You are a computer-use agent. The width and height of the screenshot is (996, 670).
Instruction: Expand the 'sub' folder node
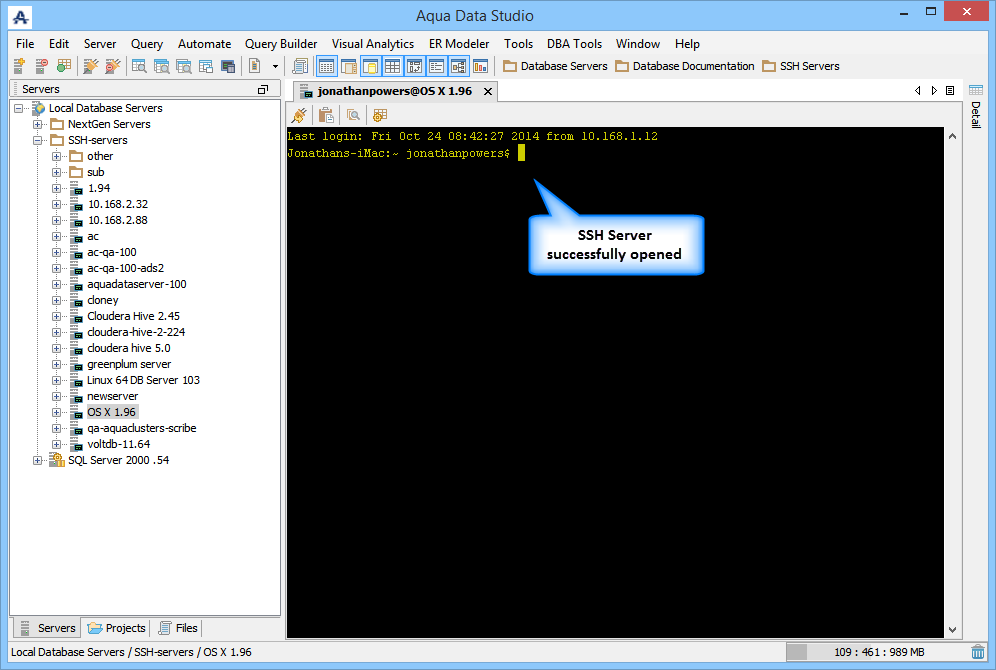[x=57, y=172]
